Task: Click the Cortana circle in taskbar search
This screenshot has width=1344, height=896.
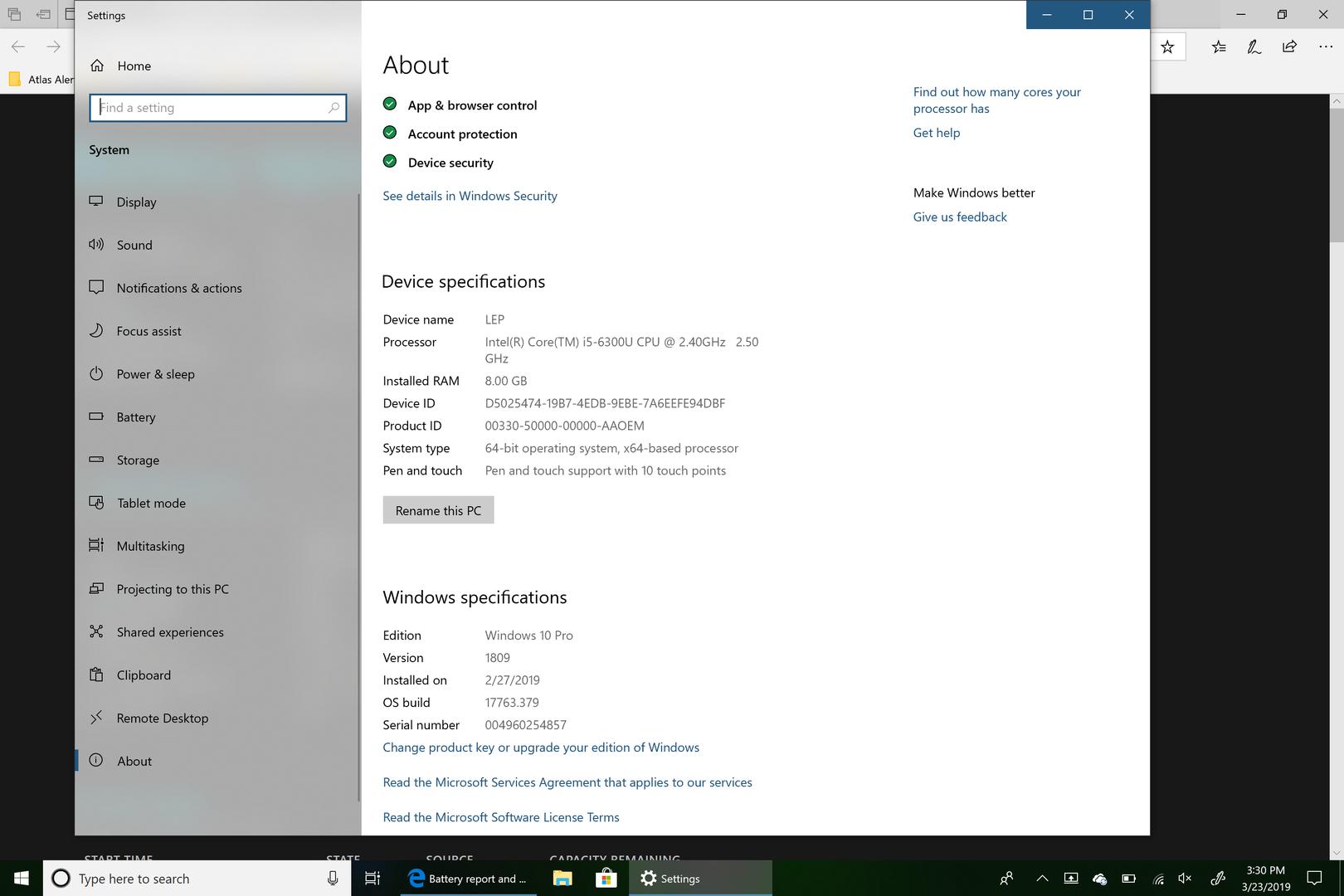Action: point(61,879)
